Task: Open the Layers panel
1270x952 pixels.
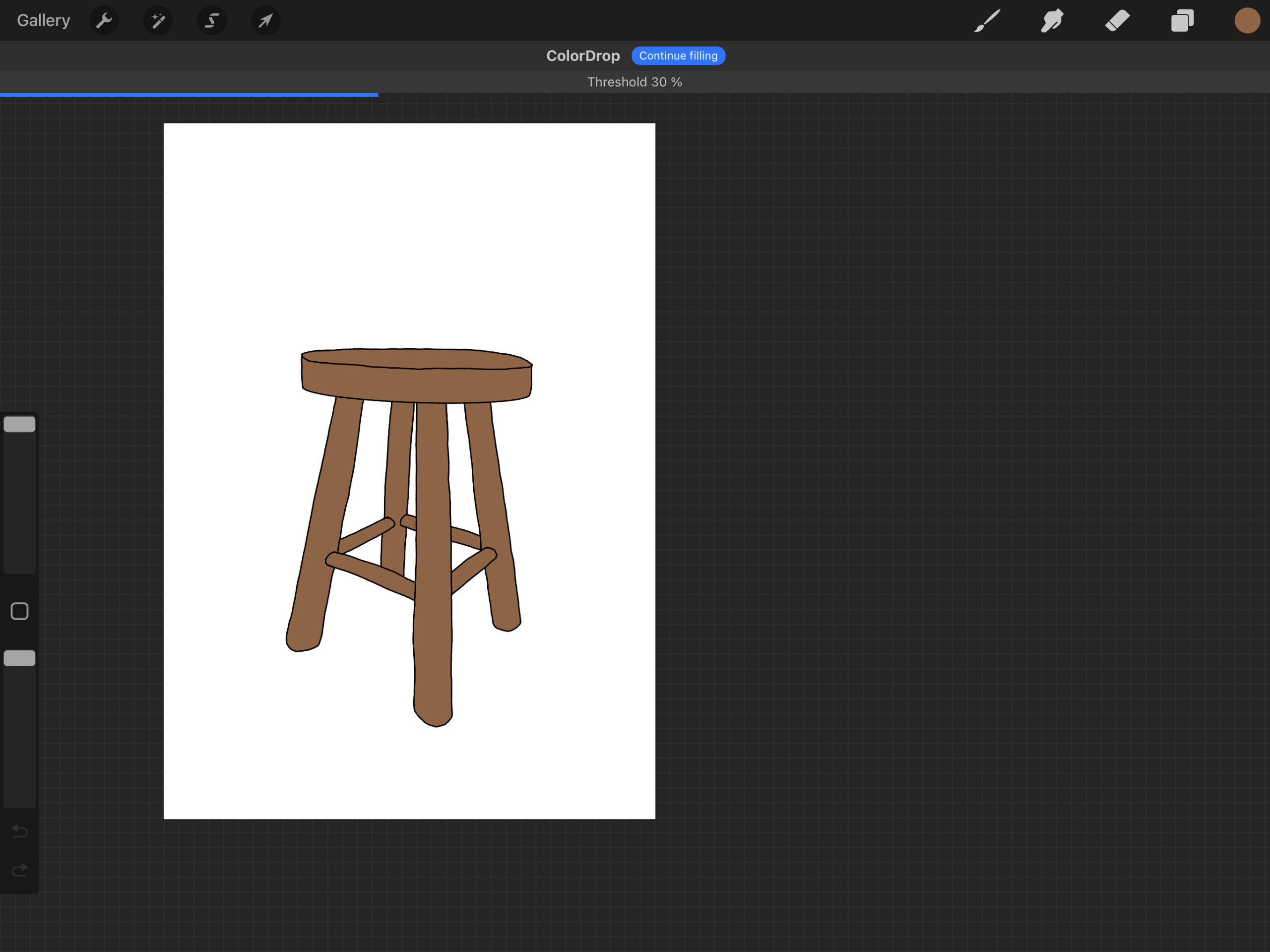Action: click(1182, 21)
